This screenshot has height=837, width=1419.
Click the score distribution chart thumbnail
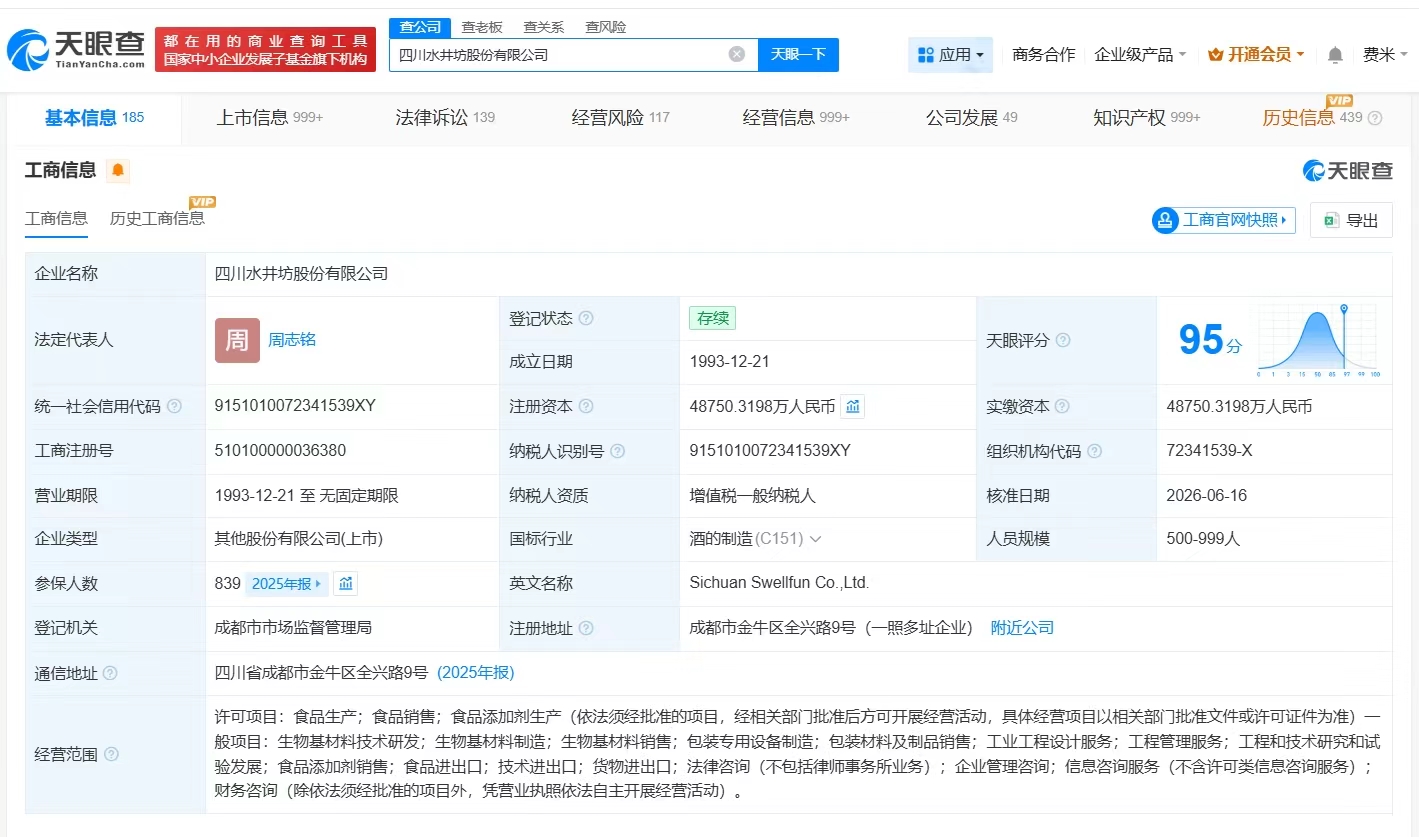1318,340
